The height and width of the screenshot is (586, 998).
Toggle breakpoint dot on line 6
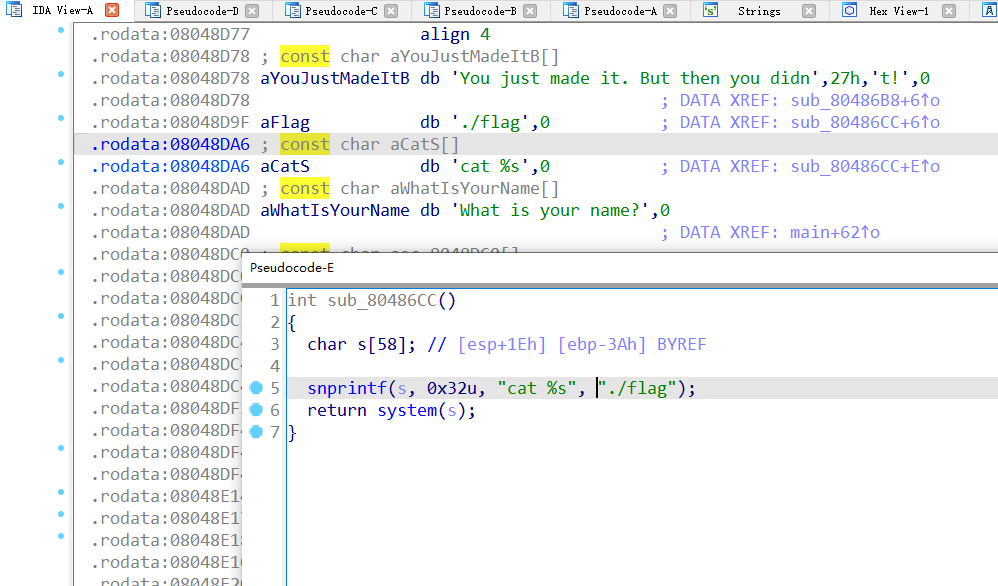click(x=256, y=410)
